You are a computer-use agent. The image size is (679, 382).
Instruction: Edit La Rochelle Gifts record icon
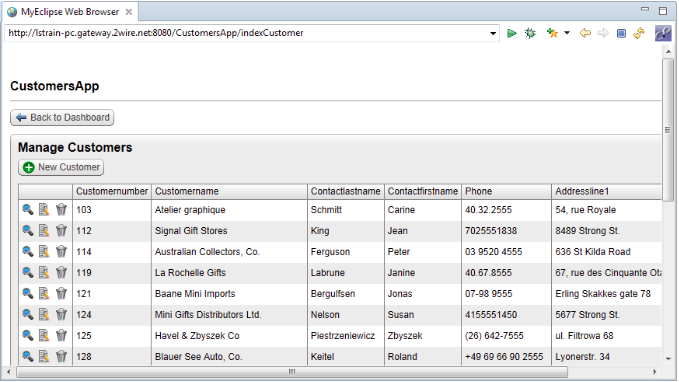[44, 272]
